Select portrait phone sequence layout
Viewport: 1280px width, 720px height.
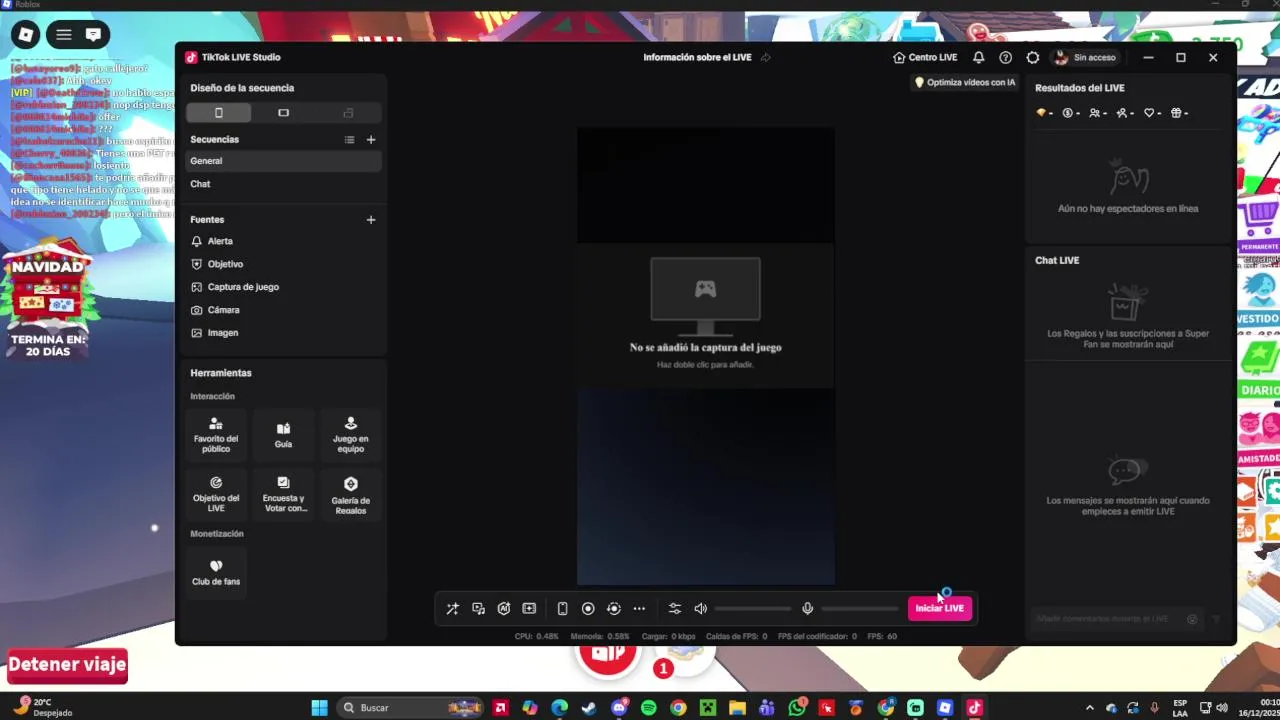pos(218,113)
